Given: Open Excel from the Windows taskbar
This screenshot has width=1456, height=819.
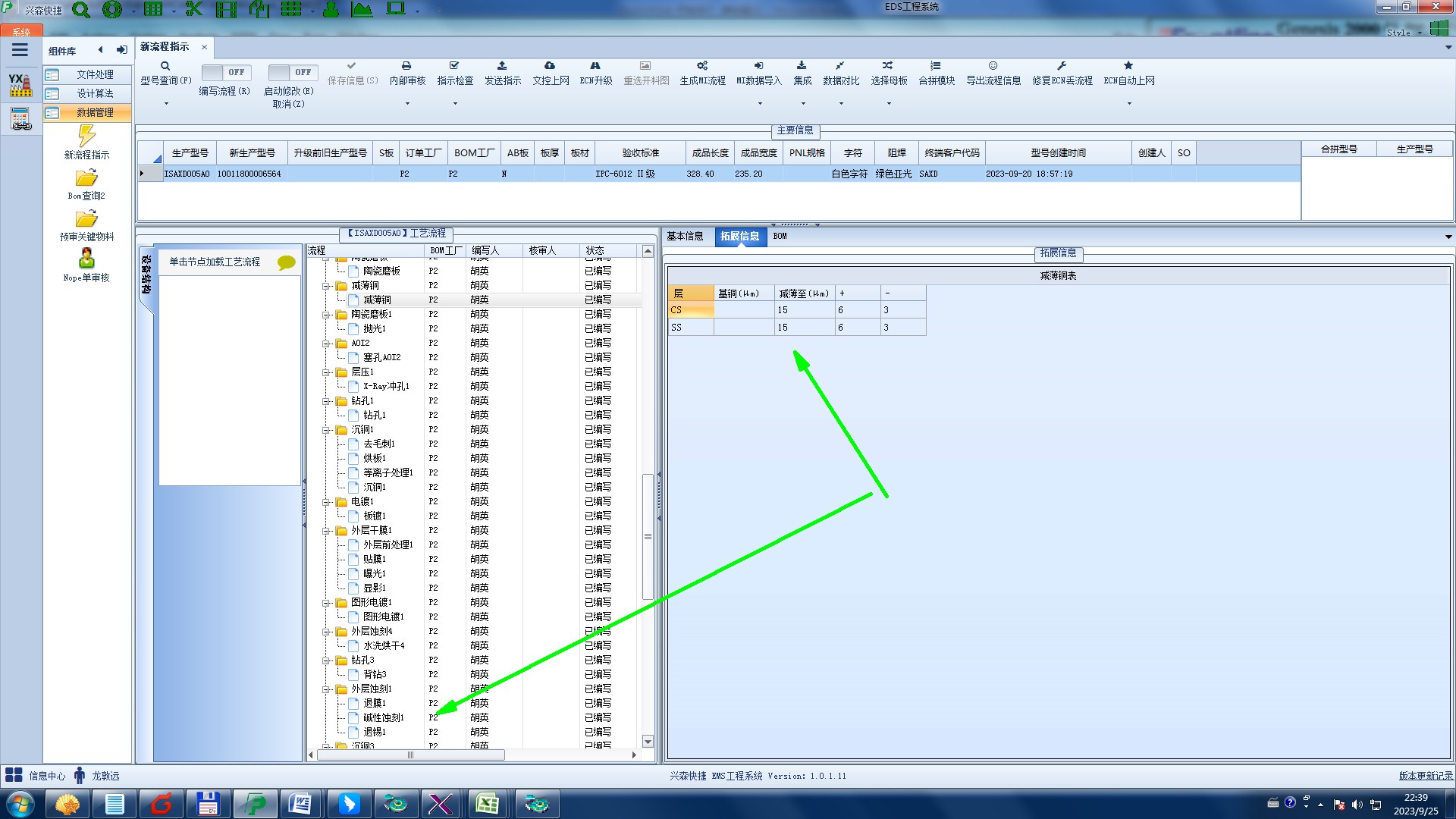Looking at the screenshot, I should click(487, 804).
